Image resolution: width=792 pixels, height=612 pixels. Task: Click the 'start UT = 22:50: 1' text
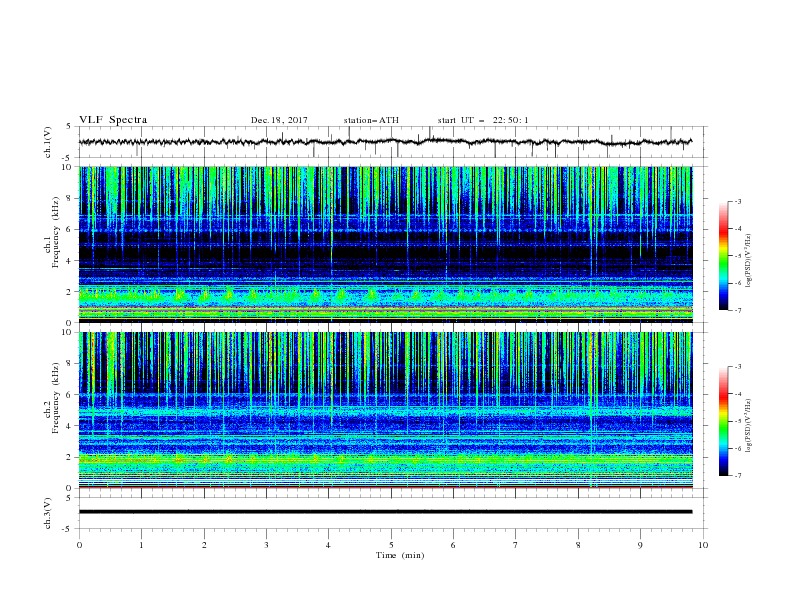pyautogui.click(x=483, y=120)
